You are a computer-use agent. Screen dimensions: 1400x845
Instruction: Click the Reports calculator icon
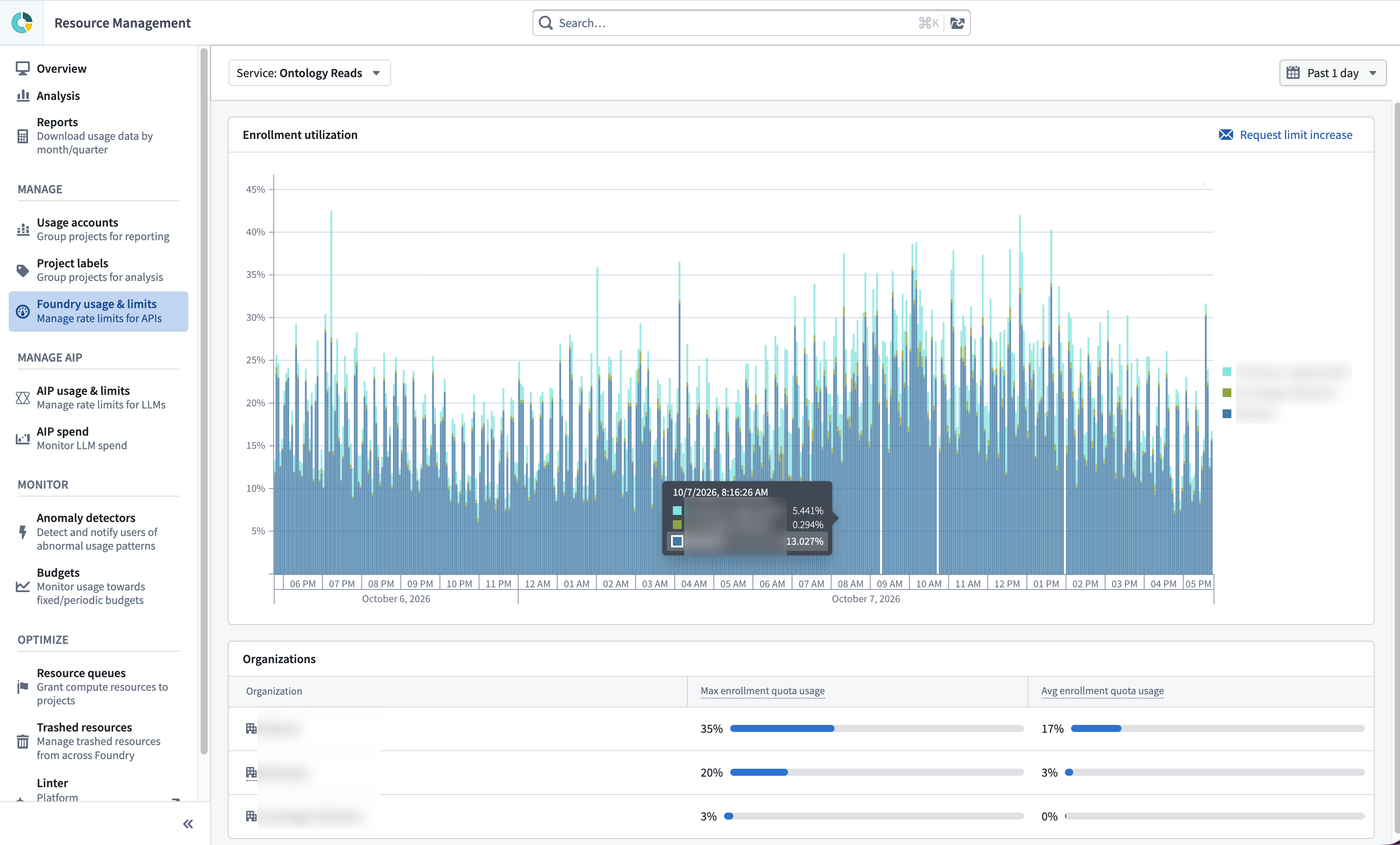click(23, 136)
